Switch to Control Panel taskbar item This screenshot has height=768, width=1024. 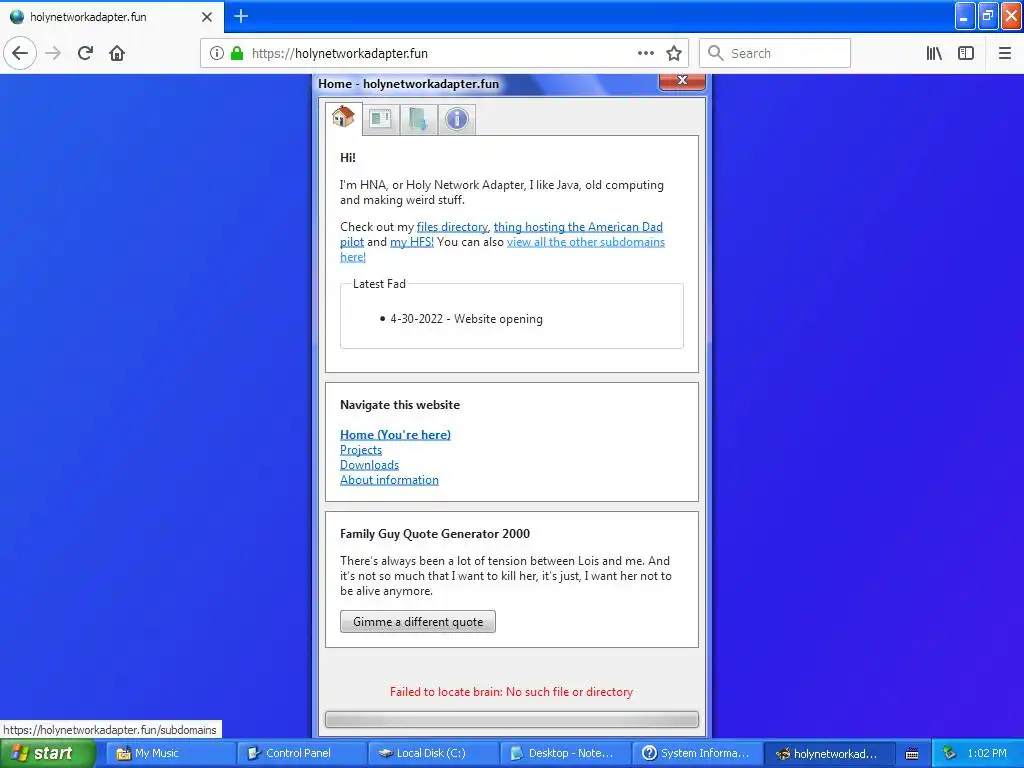click(302, 753)
